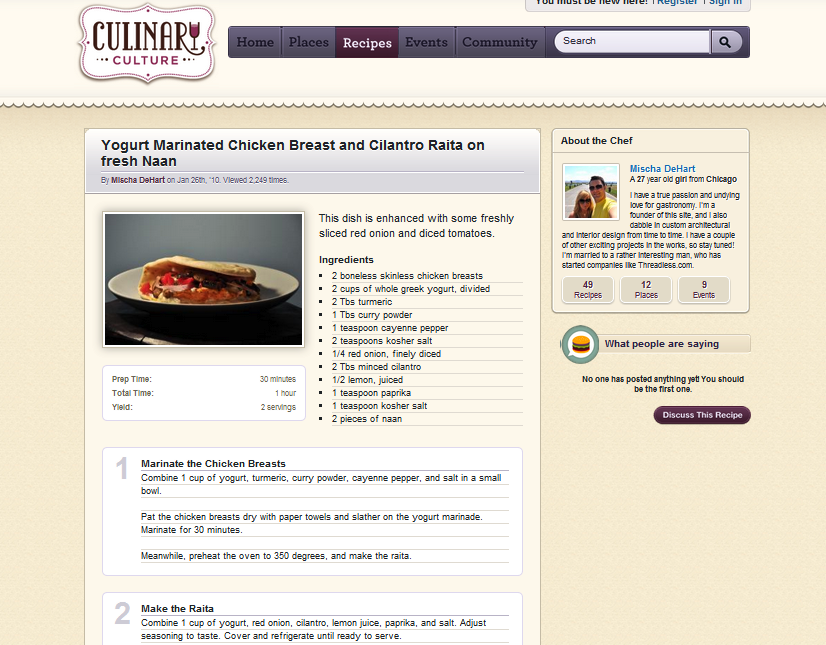Image resolution: width=826 pixels, height=645 pixels.
Task: Click the Culinary Culture logo
Action: point(147,43)
